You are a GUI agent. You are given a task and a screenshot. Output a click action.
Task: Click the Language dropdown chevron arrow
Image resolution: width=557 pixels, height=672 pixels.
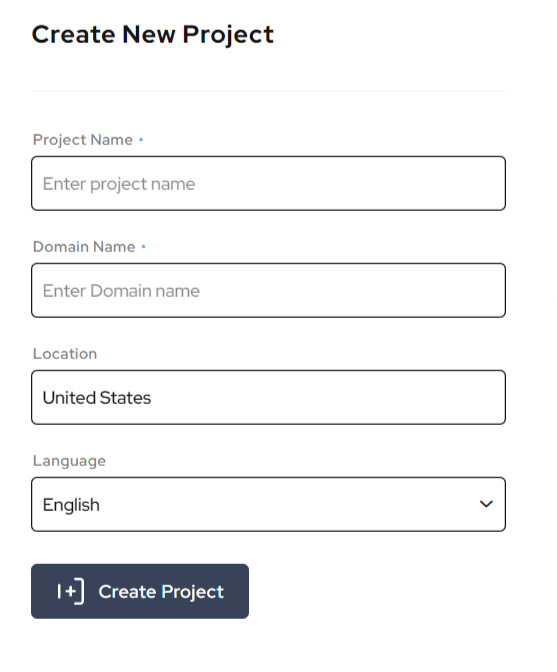click(x=486, y=504)
